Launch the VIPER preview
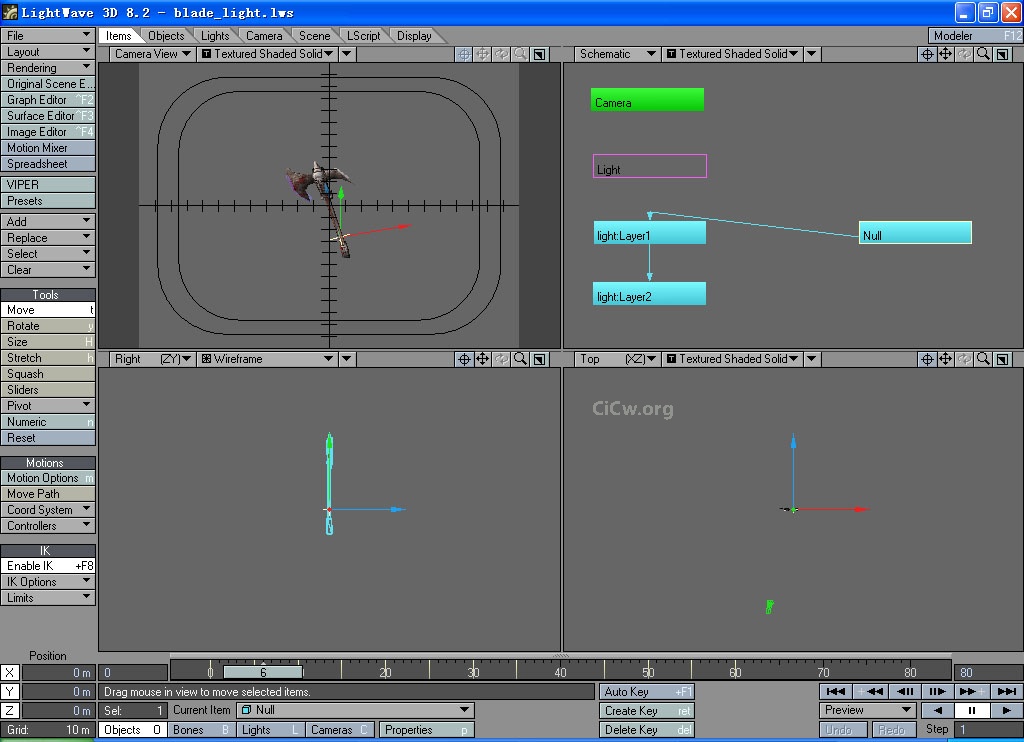This screenshot has width=1024, height=742. 48,185
